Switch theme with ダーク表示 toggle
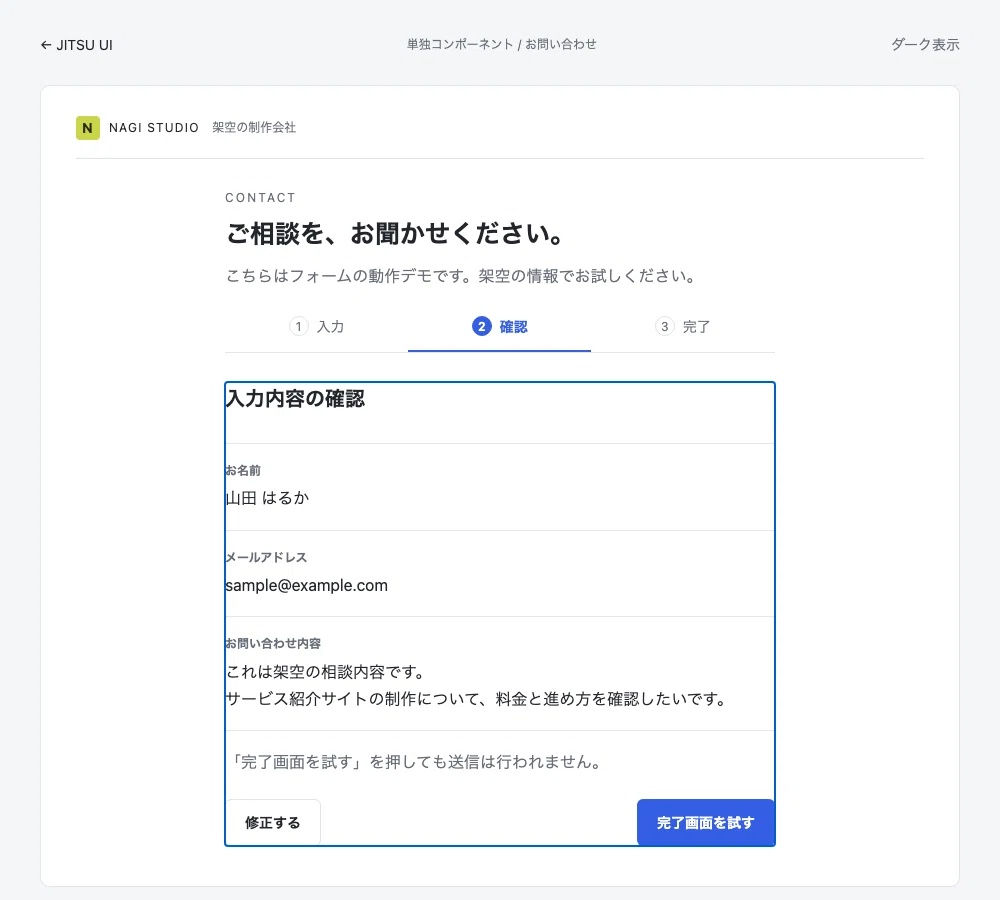The image size is (1000, 900). coord(925,45)
